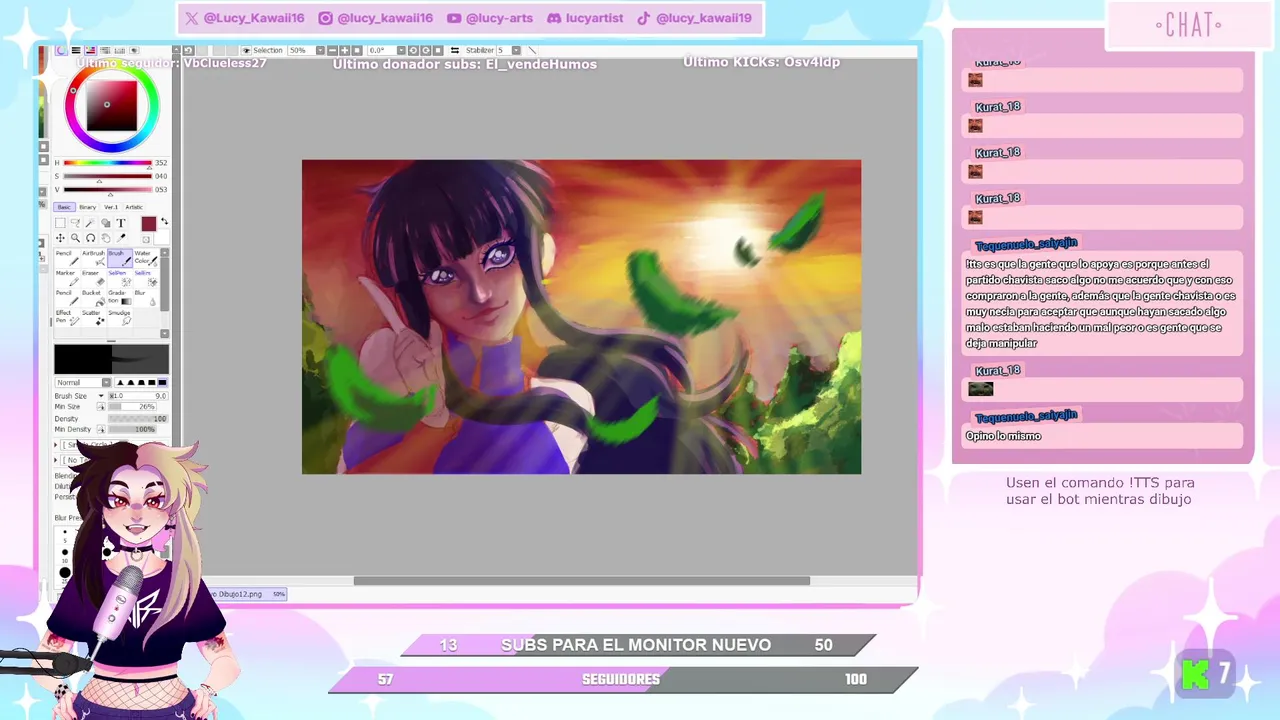Select the Effect Pen tool
This screenshot has width=1280, height=720.
tap(67, 318)
